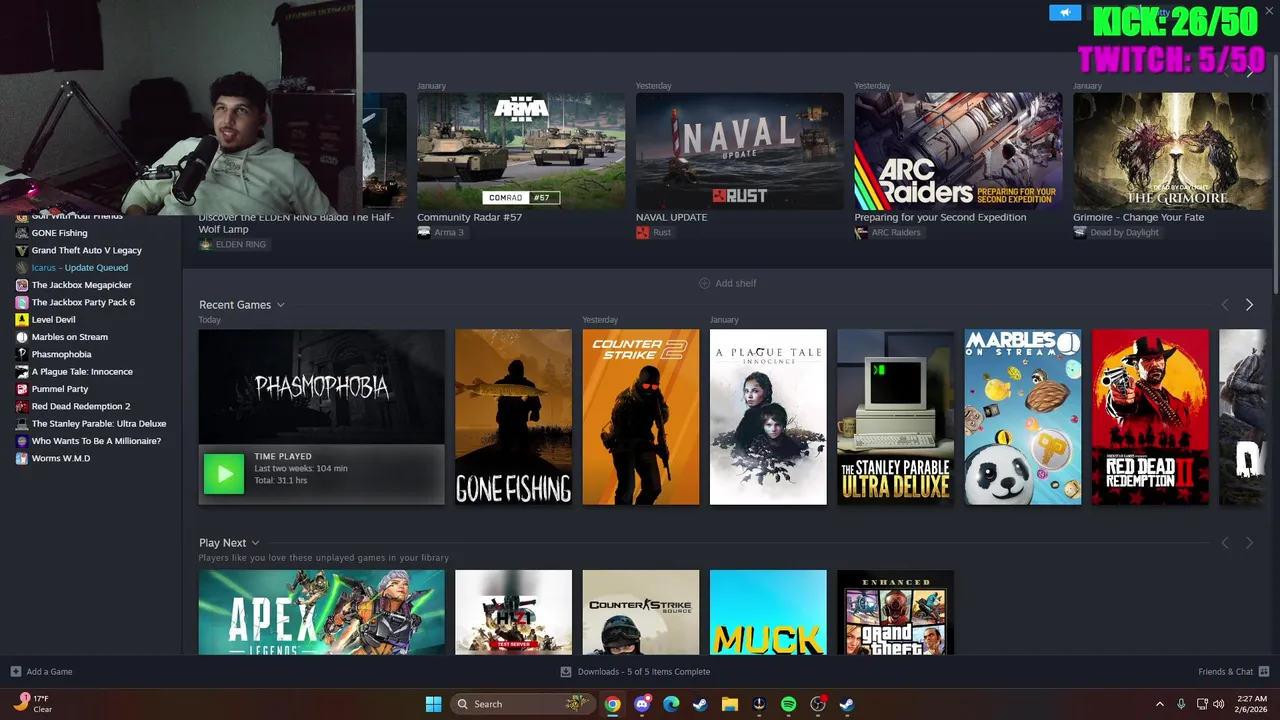Image resolution: width=1280 pixels, height=720 pixels.
Task: Click the GONE Fishing icon in the sidebar
Action: 22,233
